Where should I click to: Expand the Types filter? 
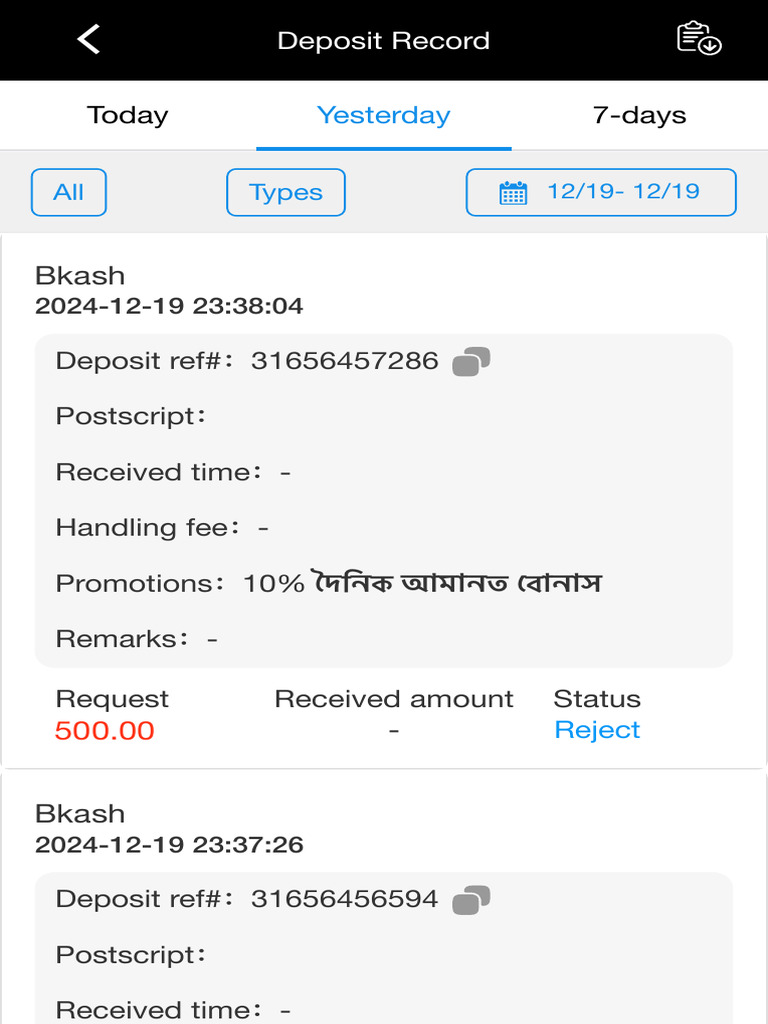286,193
